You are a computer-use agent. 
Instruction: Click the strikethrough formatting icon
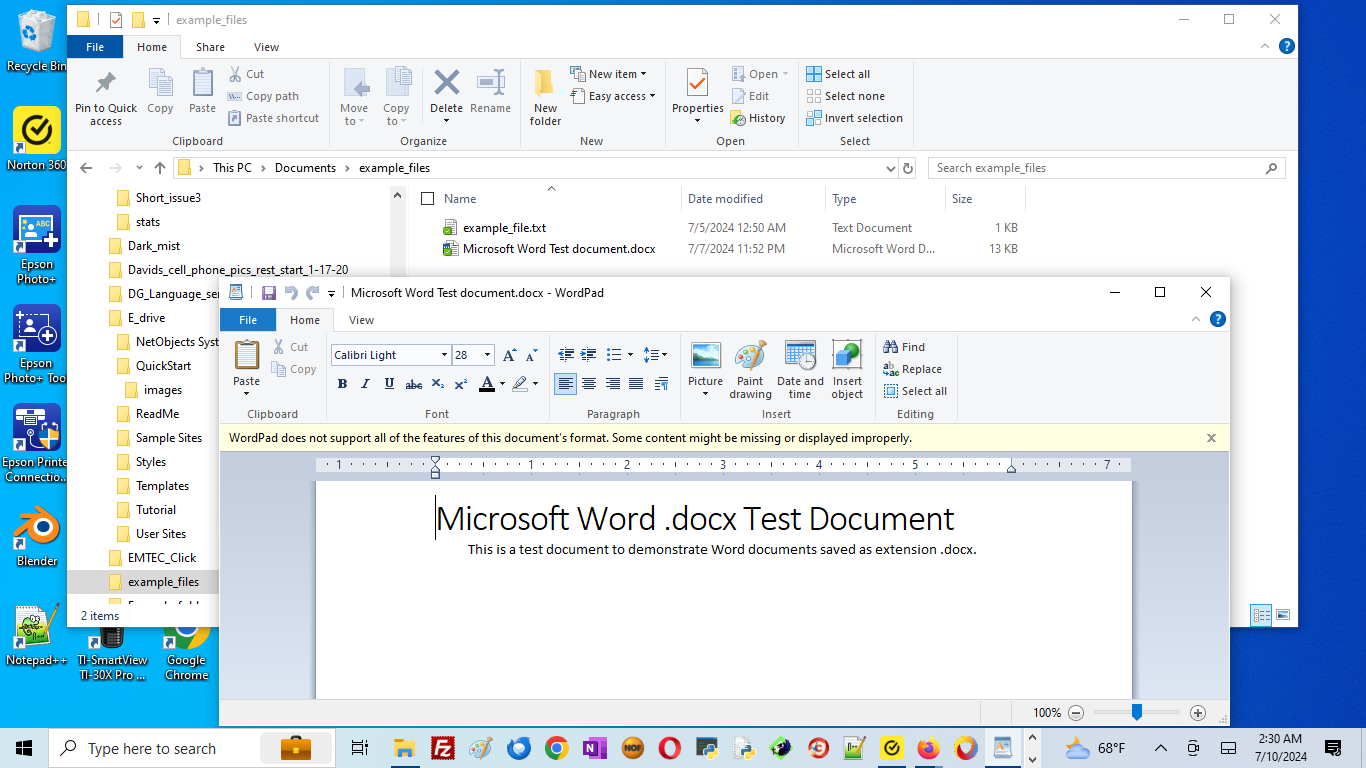pyautogui.click(x=413, y=384)
